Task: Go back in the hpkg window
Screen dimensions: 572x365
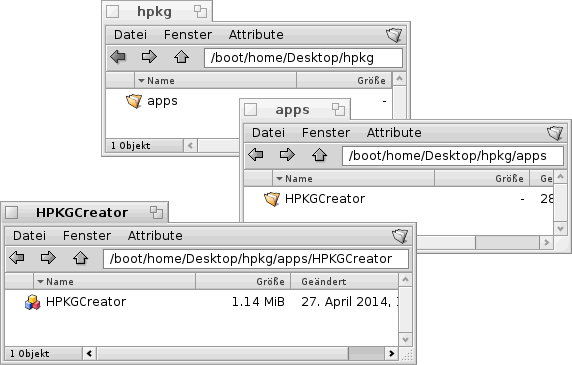Action: coord(118,57)
